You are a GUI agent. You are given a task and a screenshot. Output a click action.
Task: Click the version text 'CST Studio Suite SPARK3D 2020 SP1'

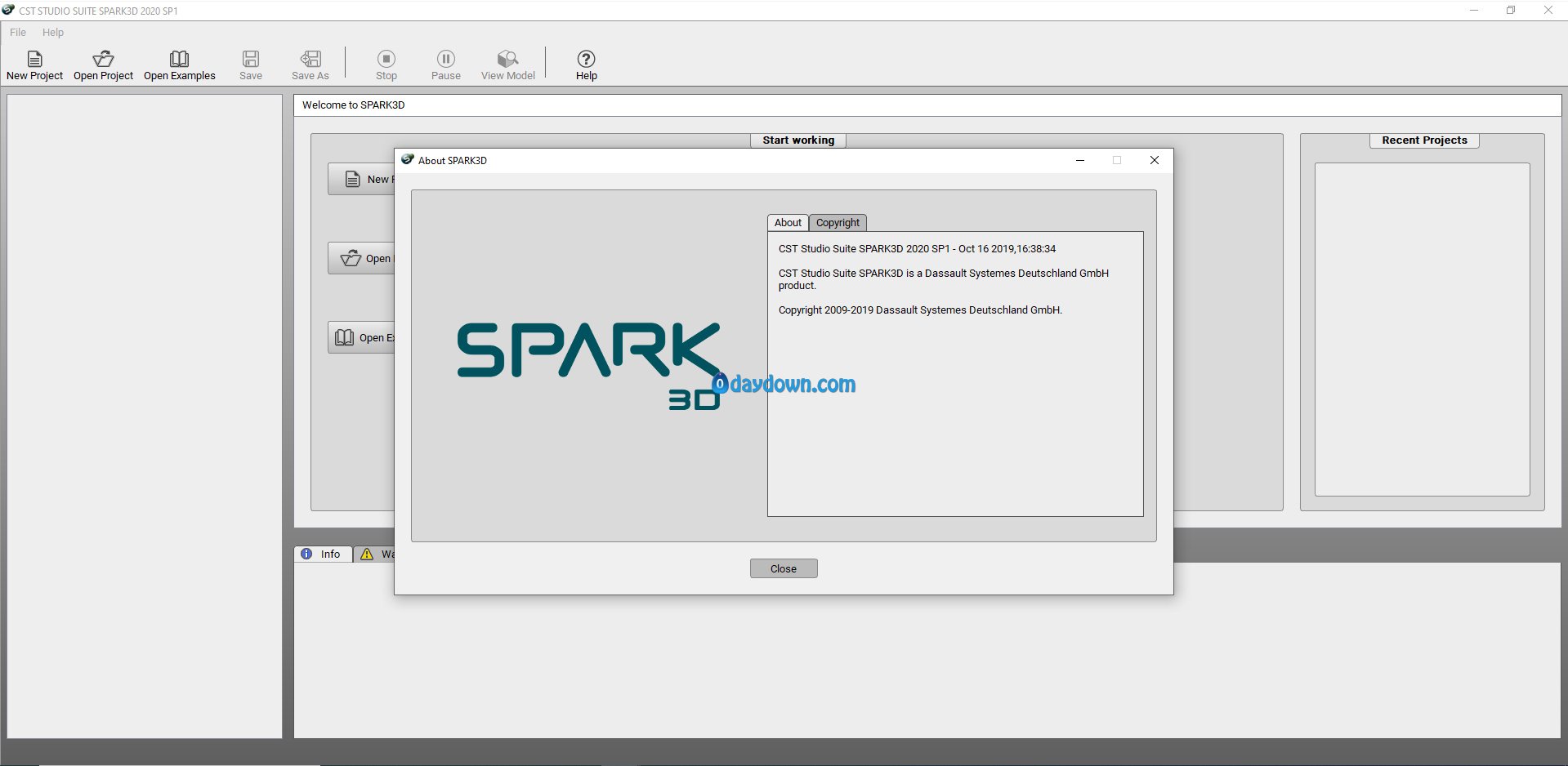[x=864, y=249]
